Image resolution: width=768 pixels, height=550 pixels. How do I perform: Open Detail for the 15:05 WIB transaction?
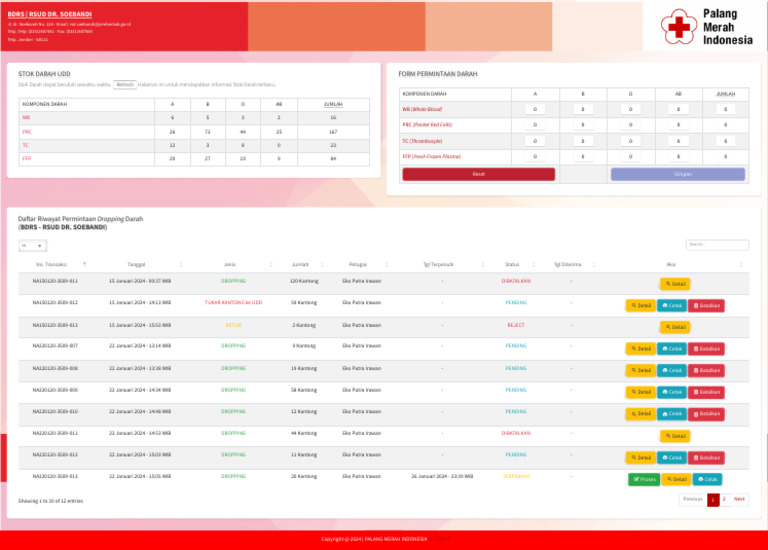tap(676, 479)
